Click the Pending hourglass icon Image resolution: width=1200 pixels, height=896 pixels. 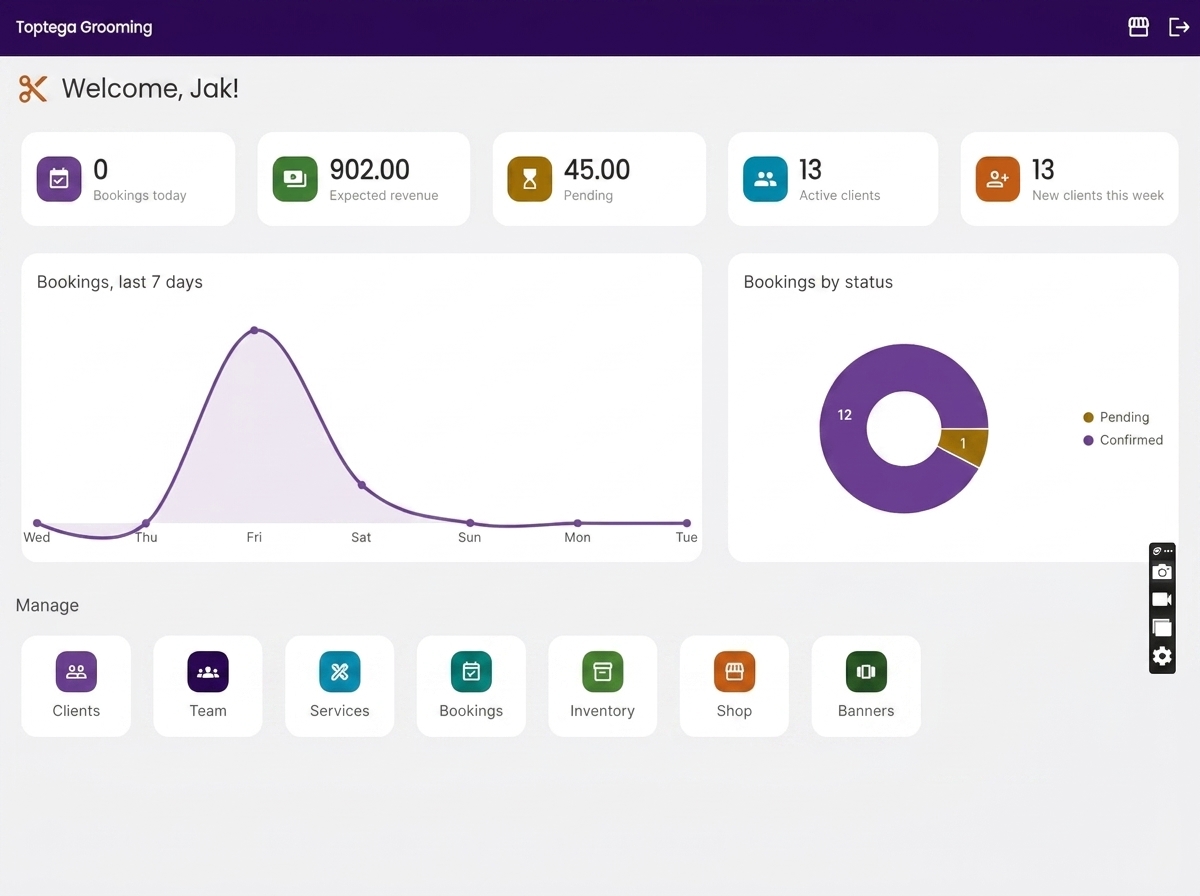pyautogui.click(x=530, y=179)
